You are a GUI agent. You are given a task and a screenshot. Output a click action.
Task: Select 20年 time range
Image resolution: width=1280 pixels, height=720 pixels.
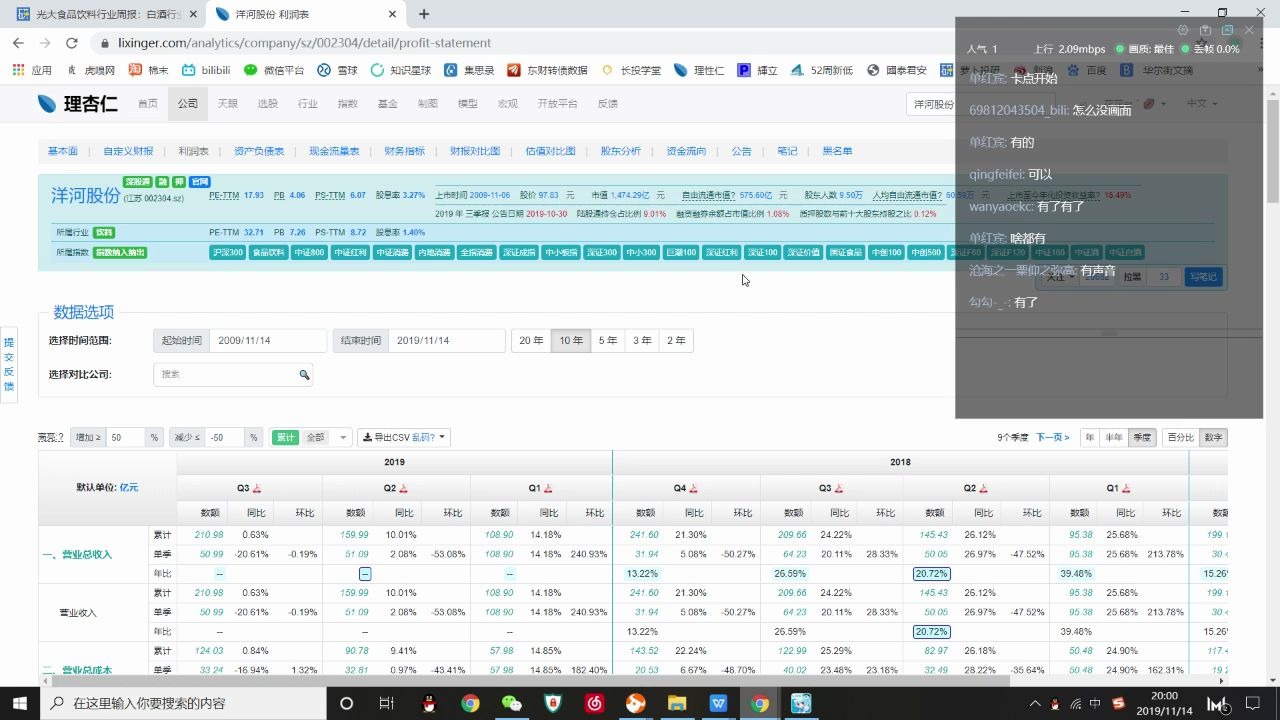[531, 340]
